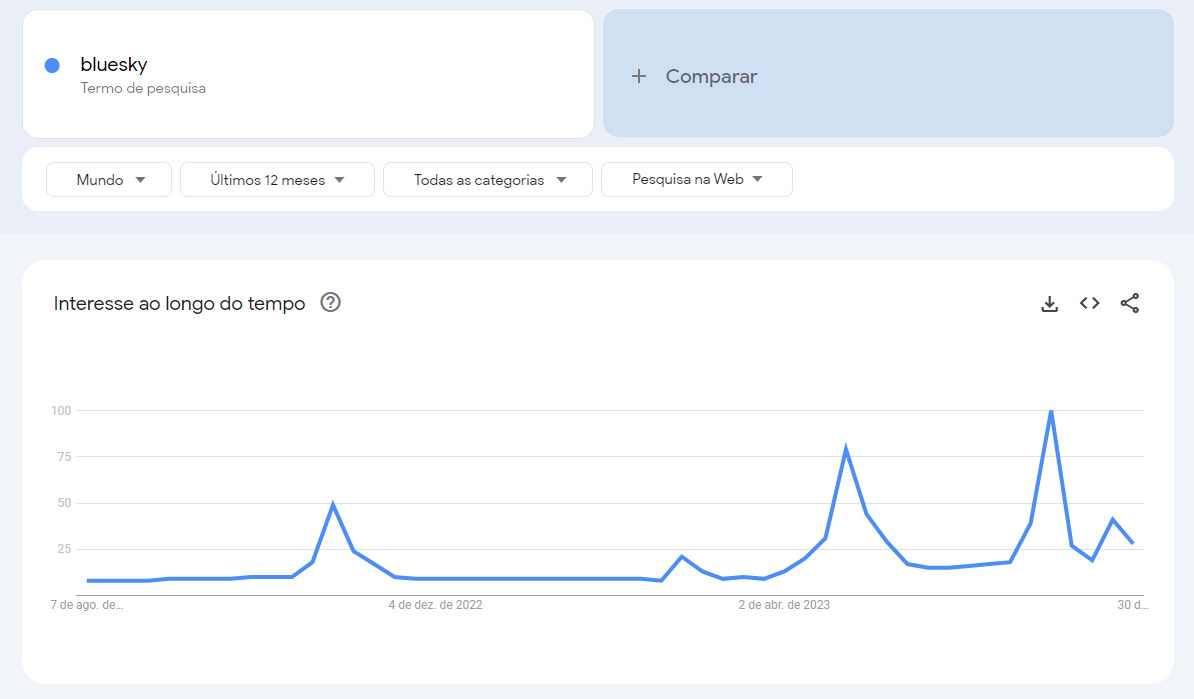Add a comparison term with Comparar
1194x699 pixels.
pos(709,76)
